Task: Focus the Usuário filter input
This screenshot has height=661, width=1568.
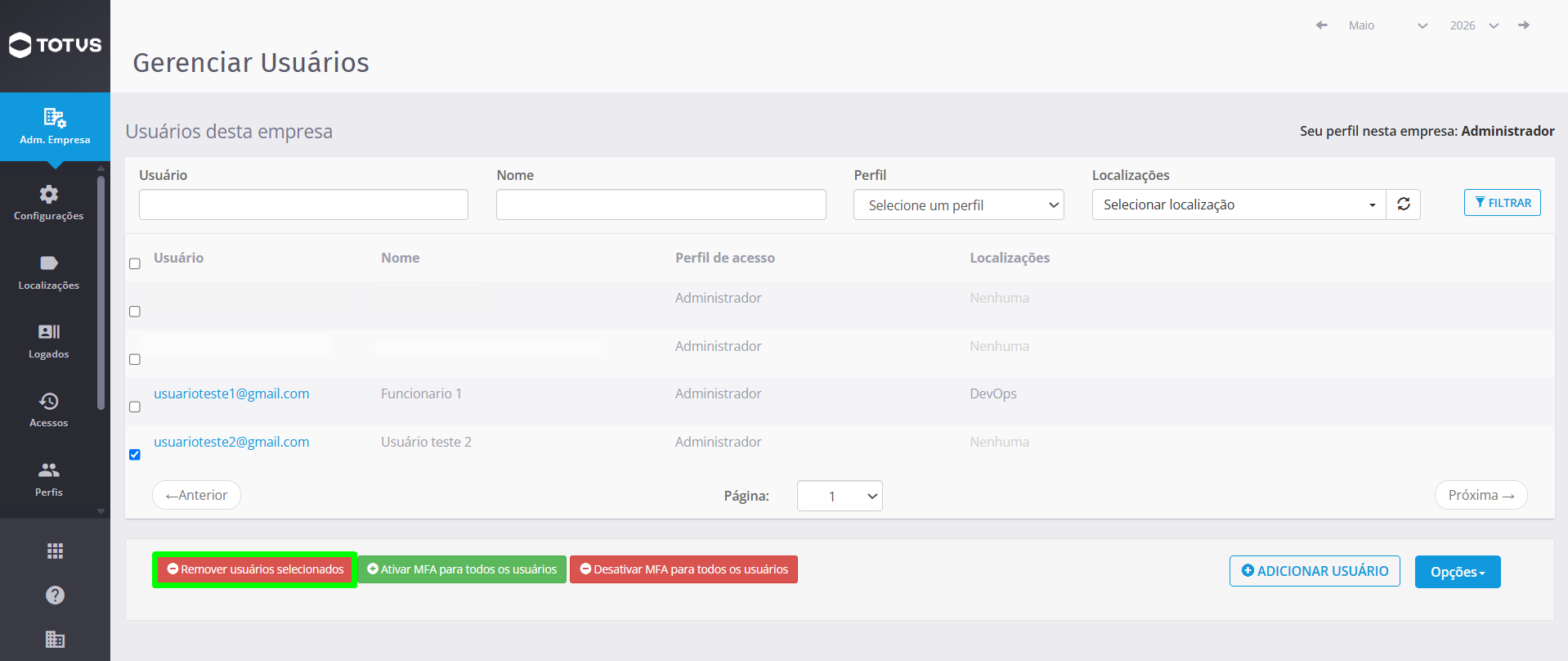Action: tap(303, 205)
